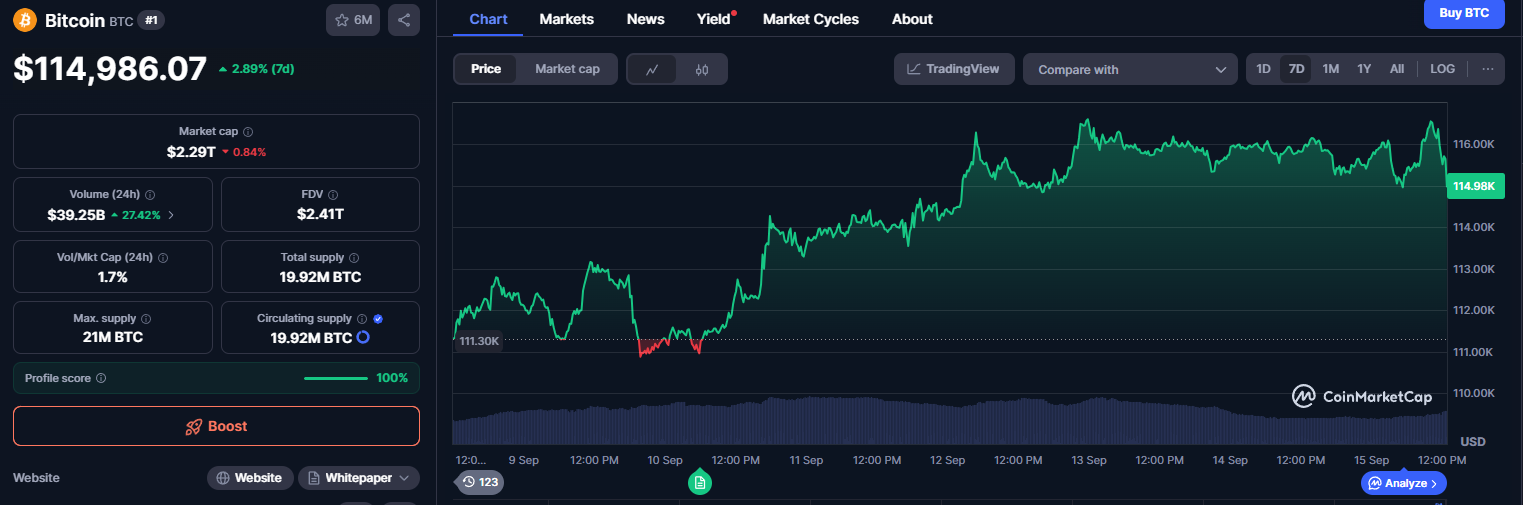1523x505 pixels.
Task: Click the $39.25B volume value
Action: (76, 215)
